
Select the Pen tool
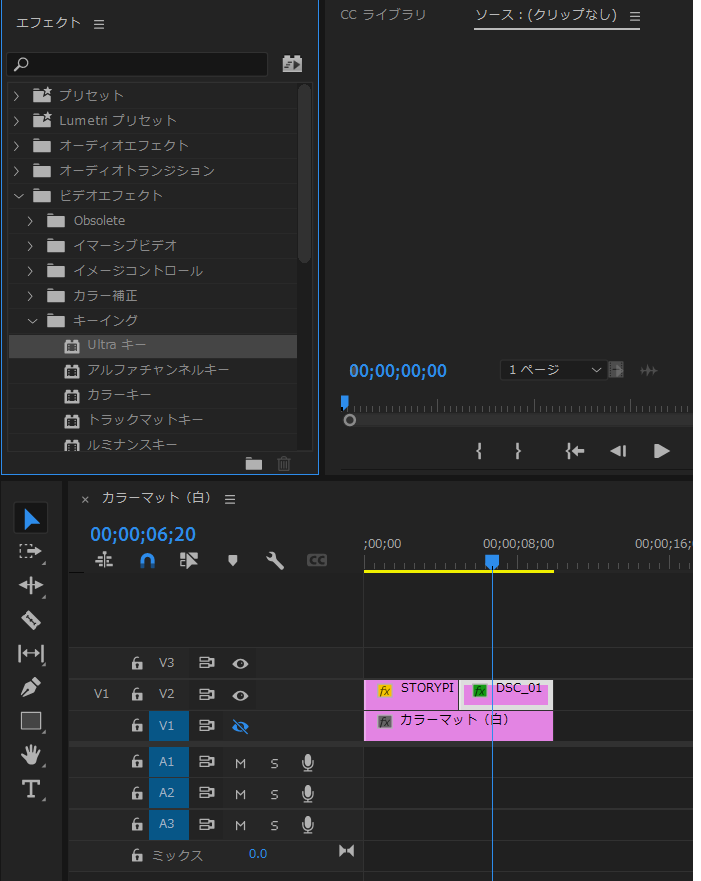click(31, 687)
